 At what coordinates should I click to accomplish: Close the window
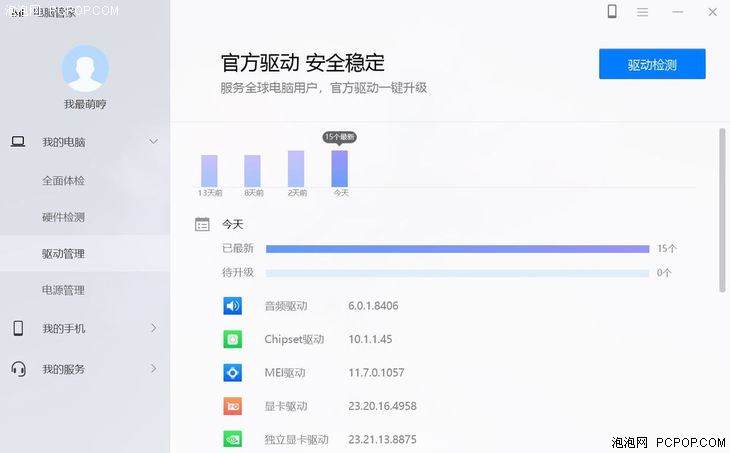[712, 12]
